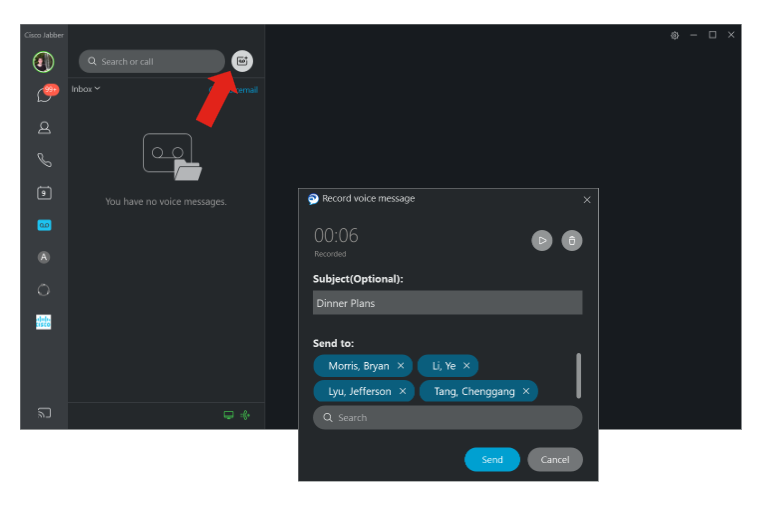Maximize the Cisco Jabber window
This screenshot has width=770, height=511.
[x=712, y=35]
